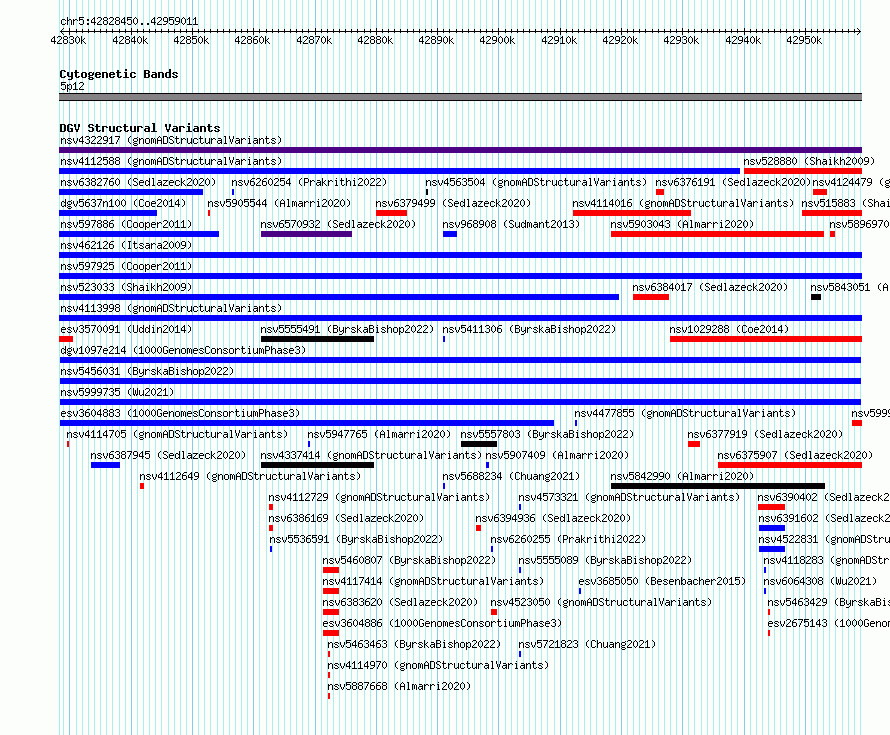Image resolution: width=890 pixels, height=735 pixels.
Task: Click nsv5947765 (Almarri2020) label
Action: tap(379, 434)
